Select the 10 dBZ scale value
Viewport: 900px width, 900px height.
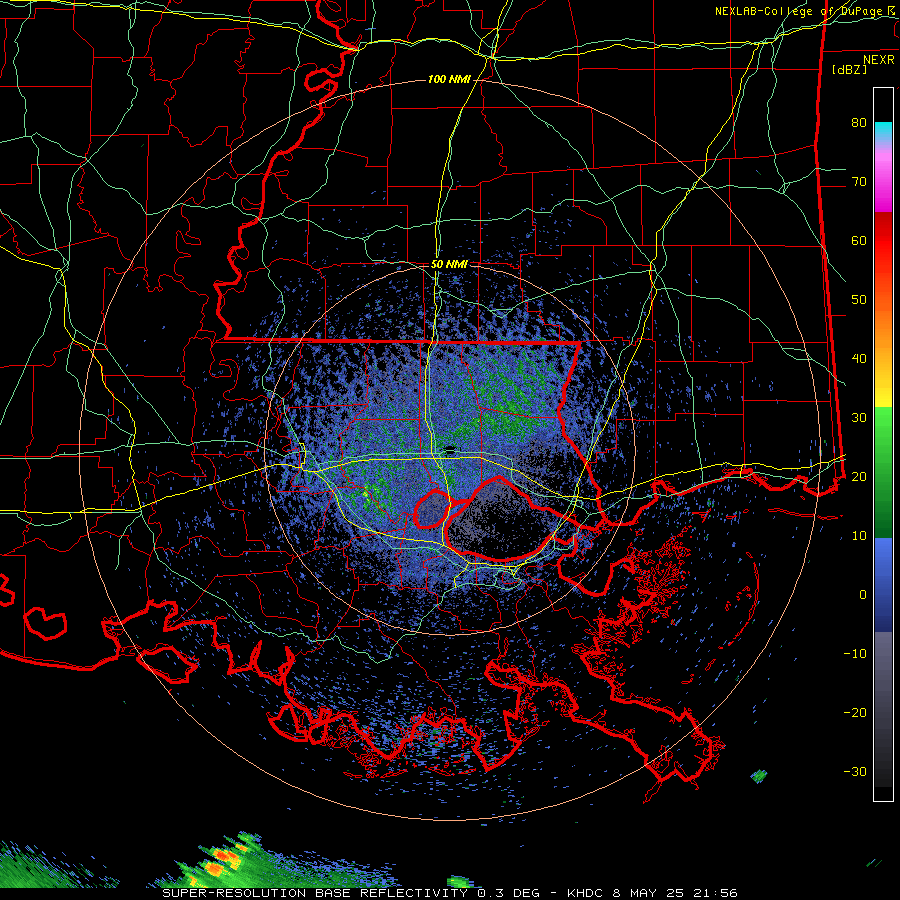coord(859,536)
